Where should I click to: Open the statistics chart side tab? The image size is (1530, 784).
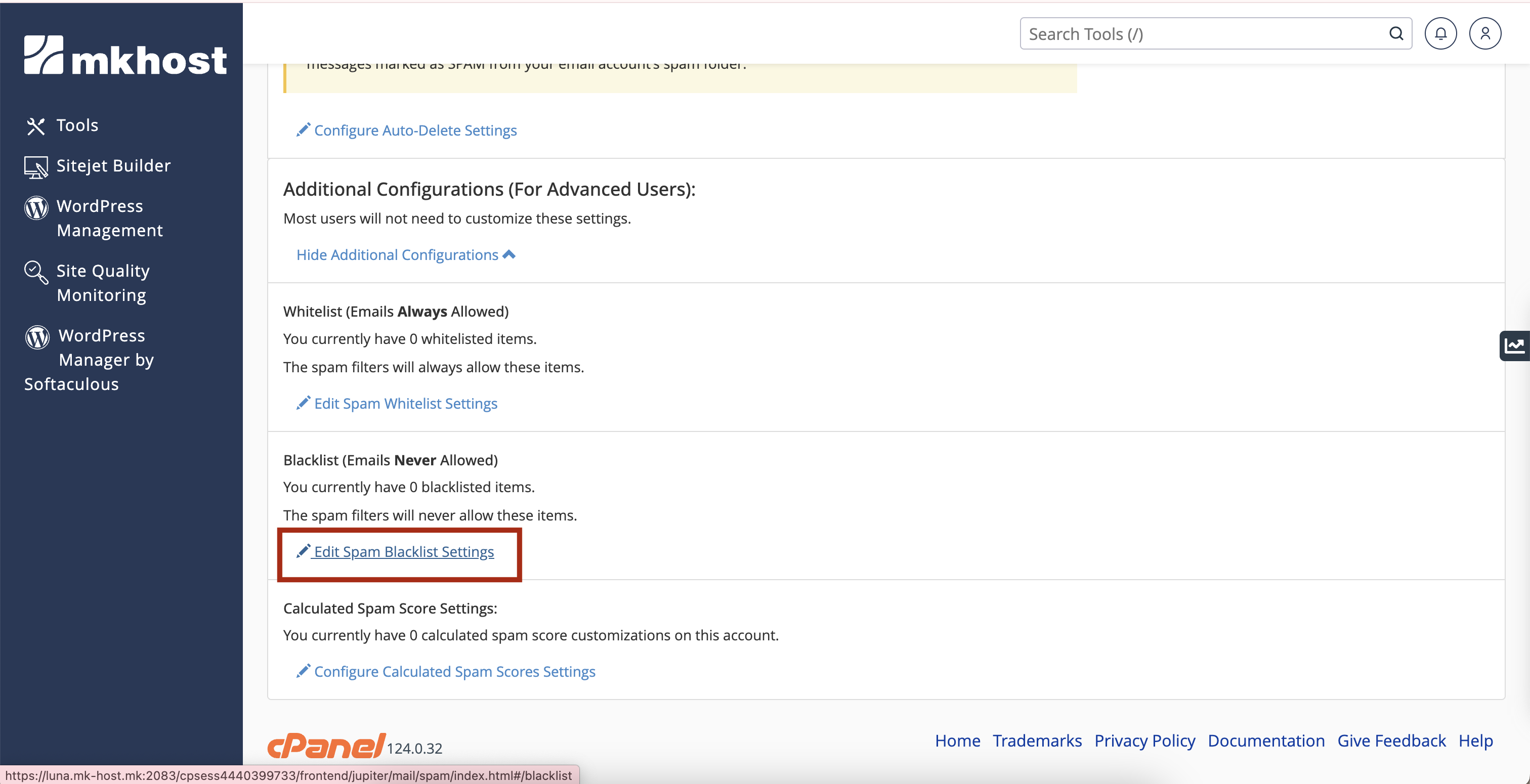(x=1514, y=345)
